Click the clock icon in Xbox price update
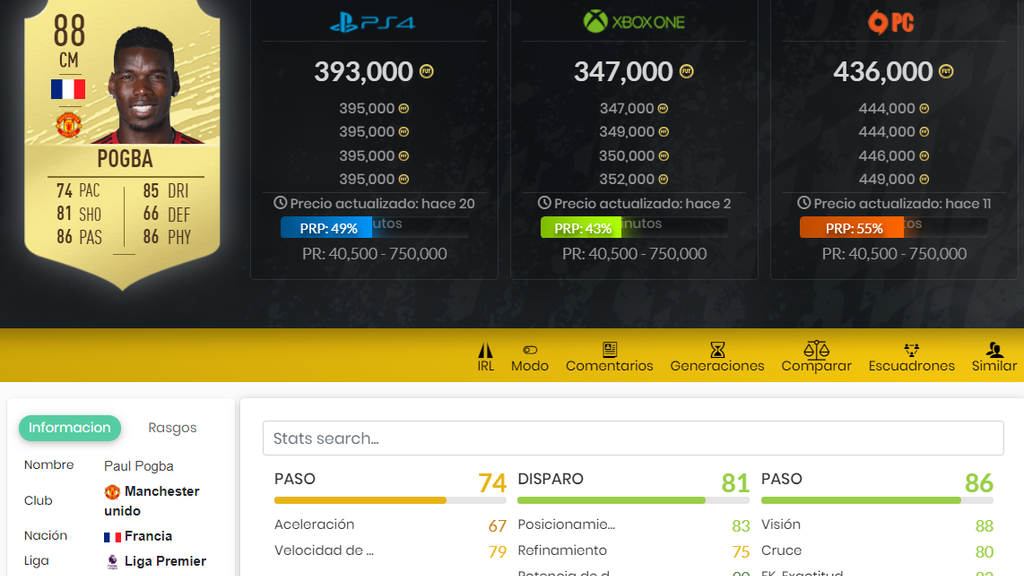1024x576 pixels. point(544,203)
